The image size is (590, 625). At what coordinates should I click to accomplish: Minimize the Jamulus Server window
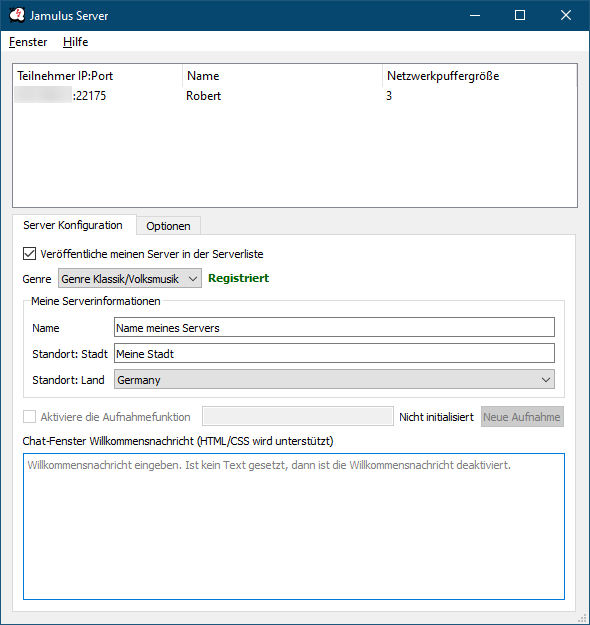[475, 15]
